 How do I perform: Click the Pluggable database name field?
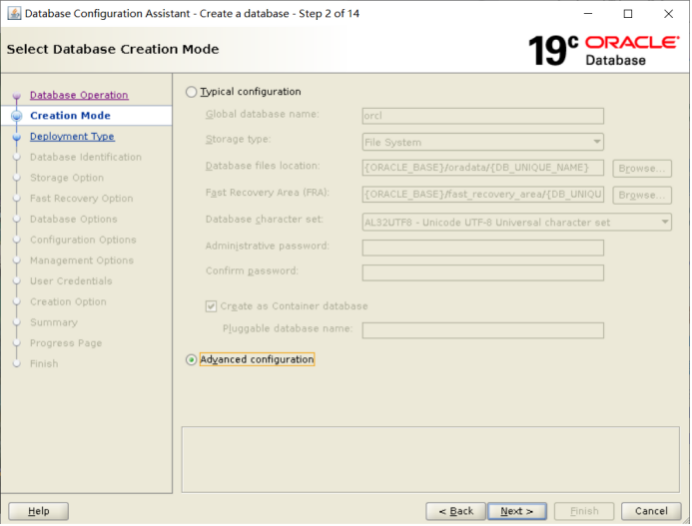(x=483, y=330)
